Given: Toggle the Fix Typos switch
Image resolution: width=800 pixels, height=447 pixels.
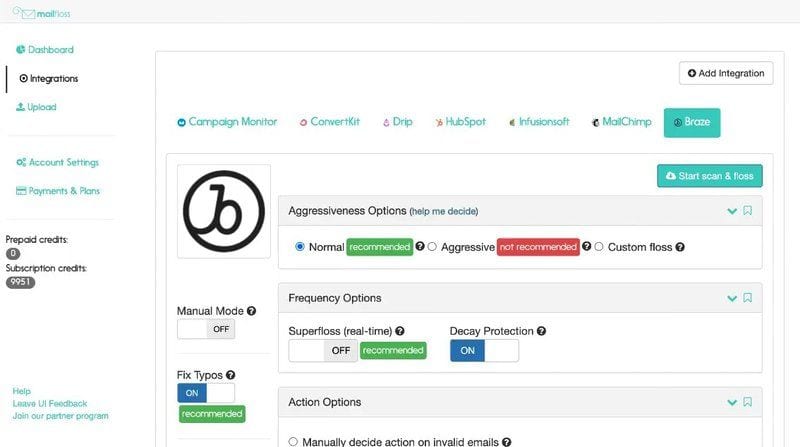Looking at the screenshot, I should (206, 393).
